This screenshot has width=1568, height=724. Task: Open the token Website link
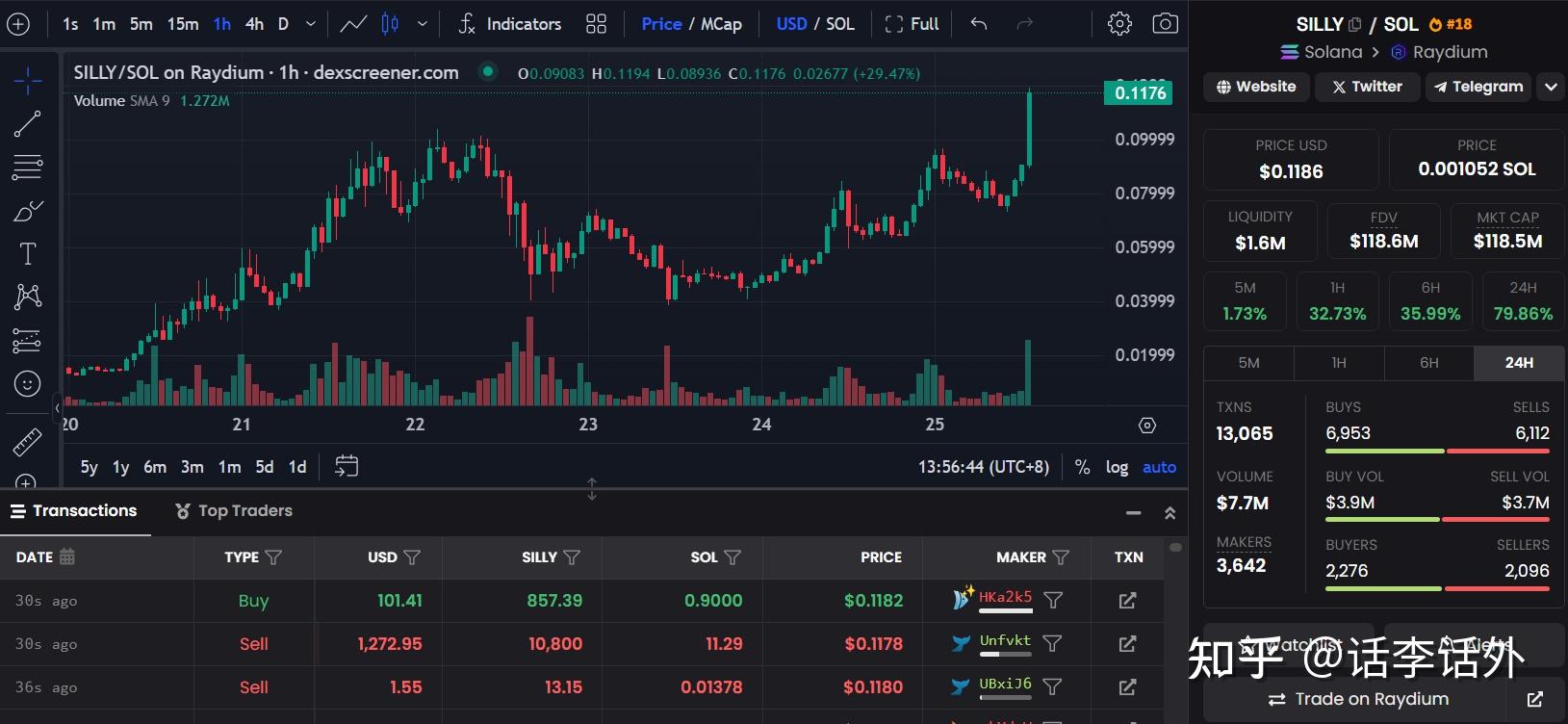[x=1256, y=87]
